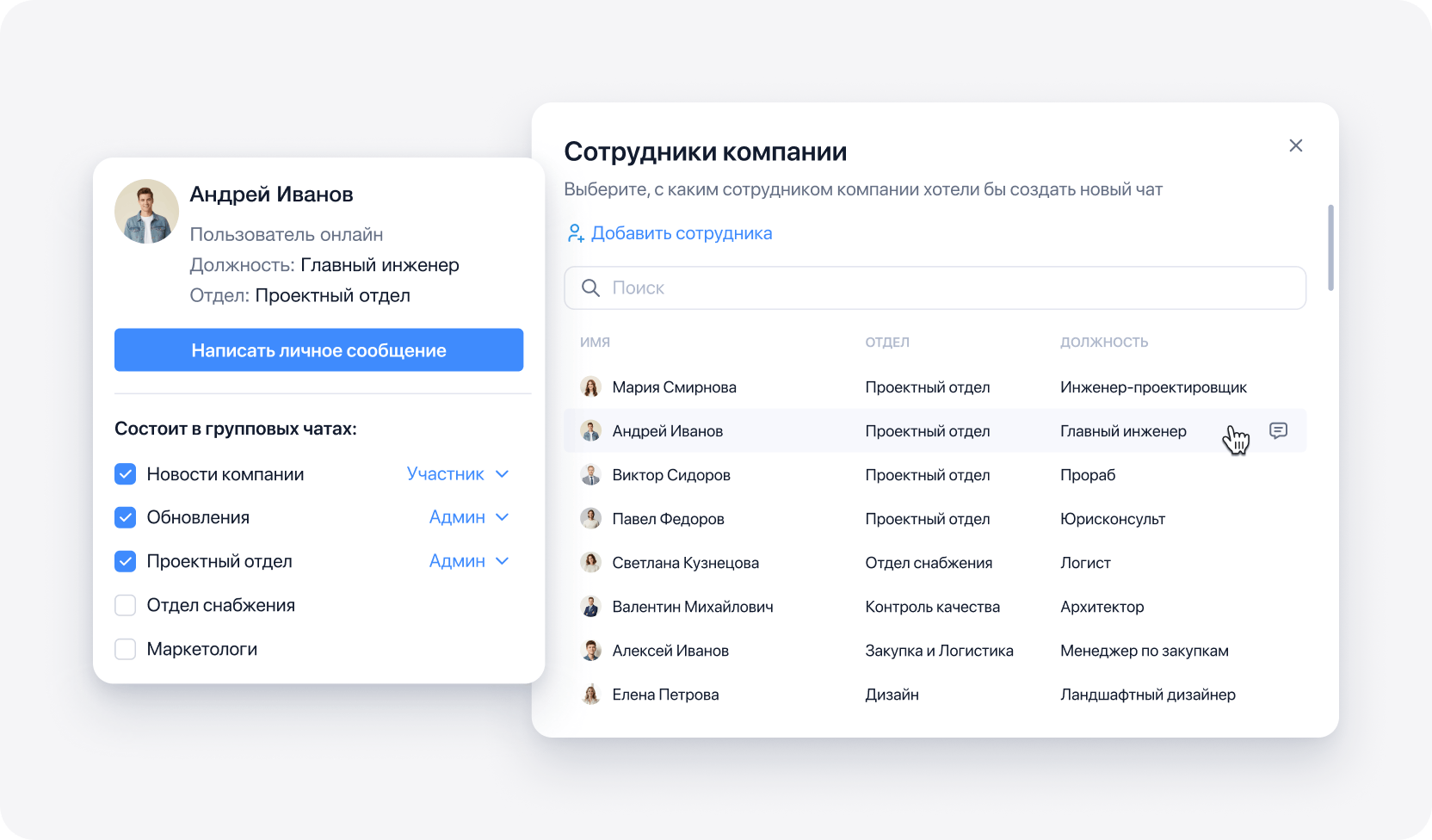Screen dimensions: 1432x840
Task: Click the search magnifier icon
Action: click(590, 287)
